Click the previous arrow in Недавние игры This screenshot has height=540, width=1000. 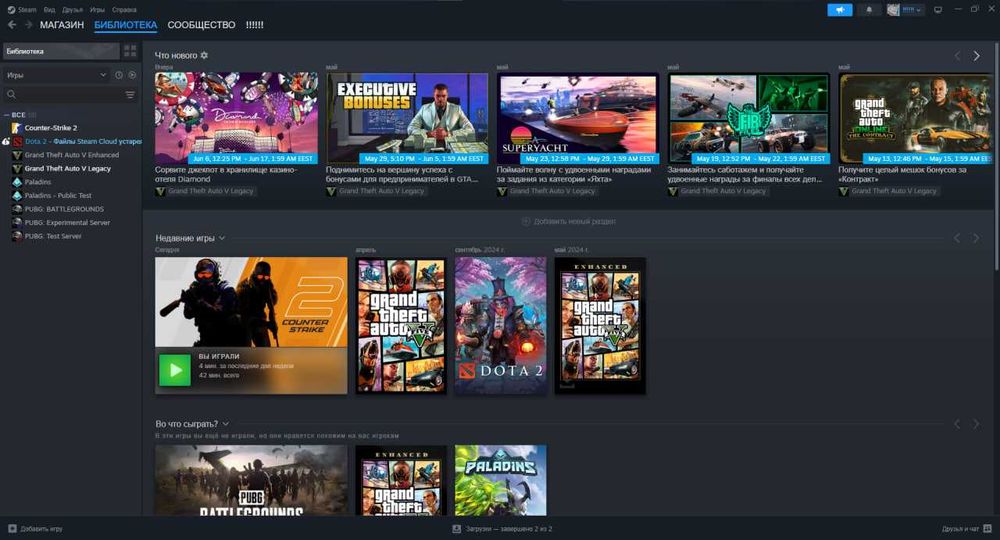[957, 238]
